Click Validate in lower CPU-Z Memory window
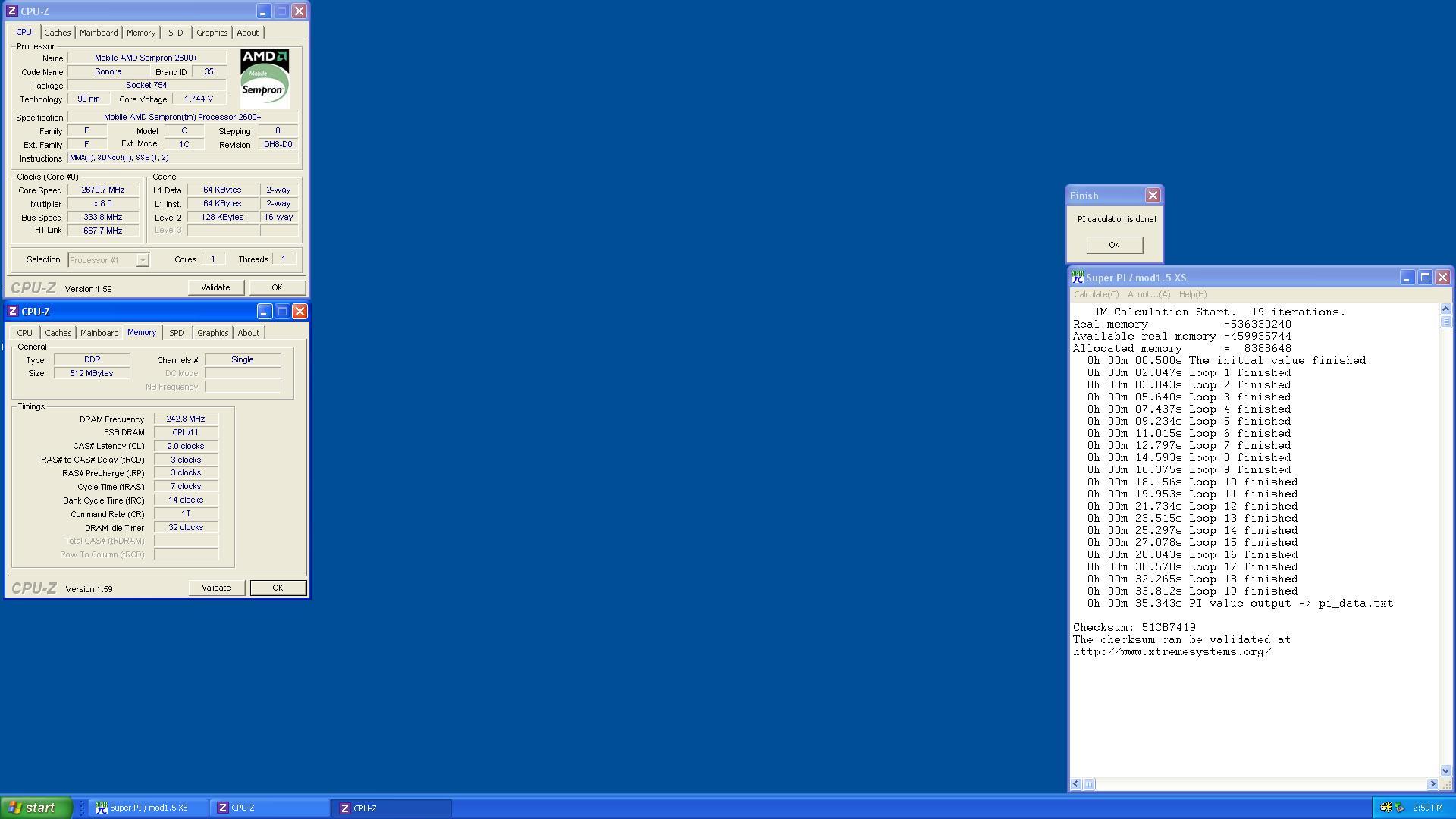This screenshot has width=1456, height=819. (x=216, y=588)
